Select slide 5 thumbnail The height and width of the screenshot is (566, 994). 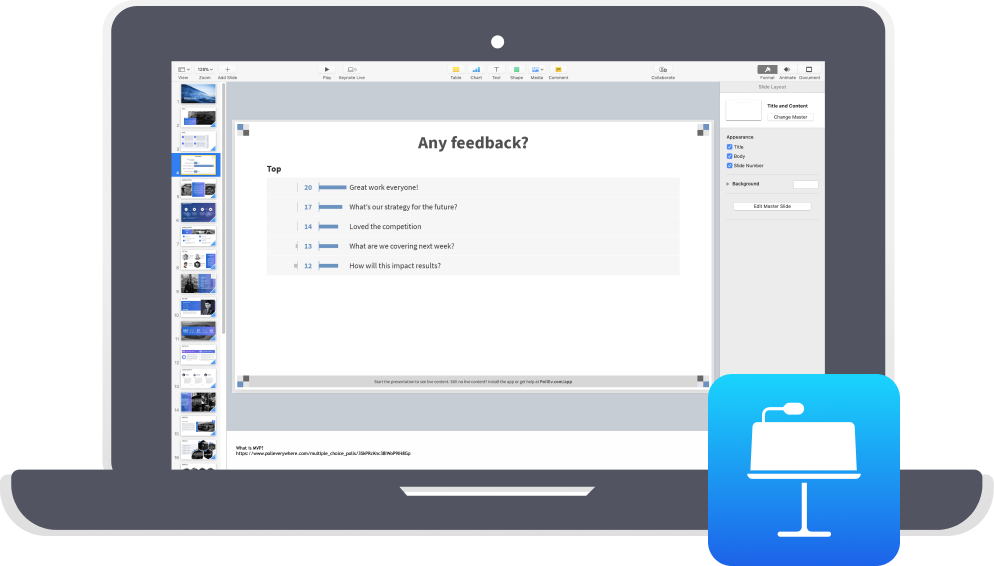198,188
